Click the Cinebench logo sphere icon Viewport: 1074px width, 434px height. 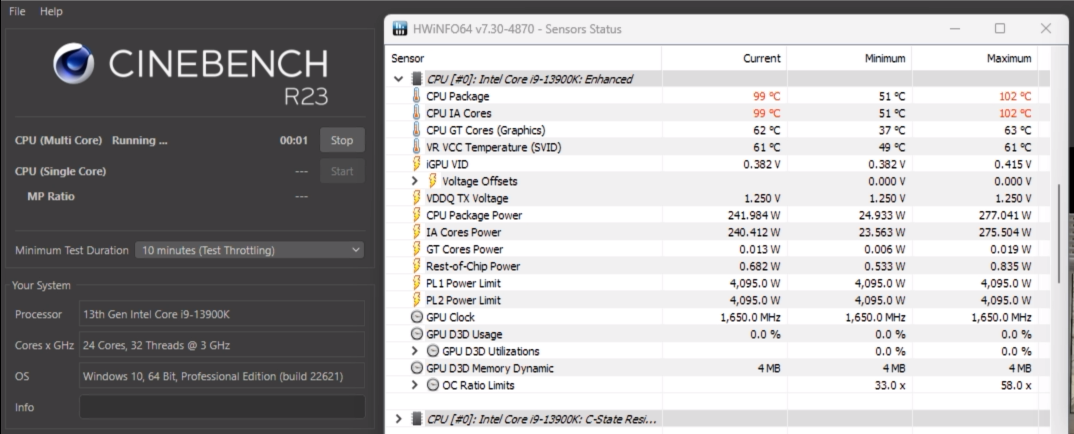(x=76, y=65)
